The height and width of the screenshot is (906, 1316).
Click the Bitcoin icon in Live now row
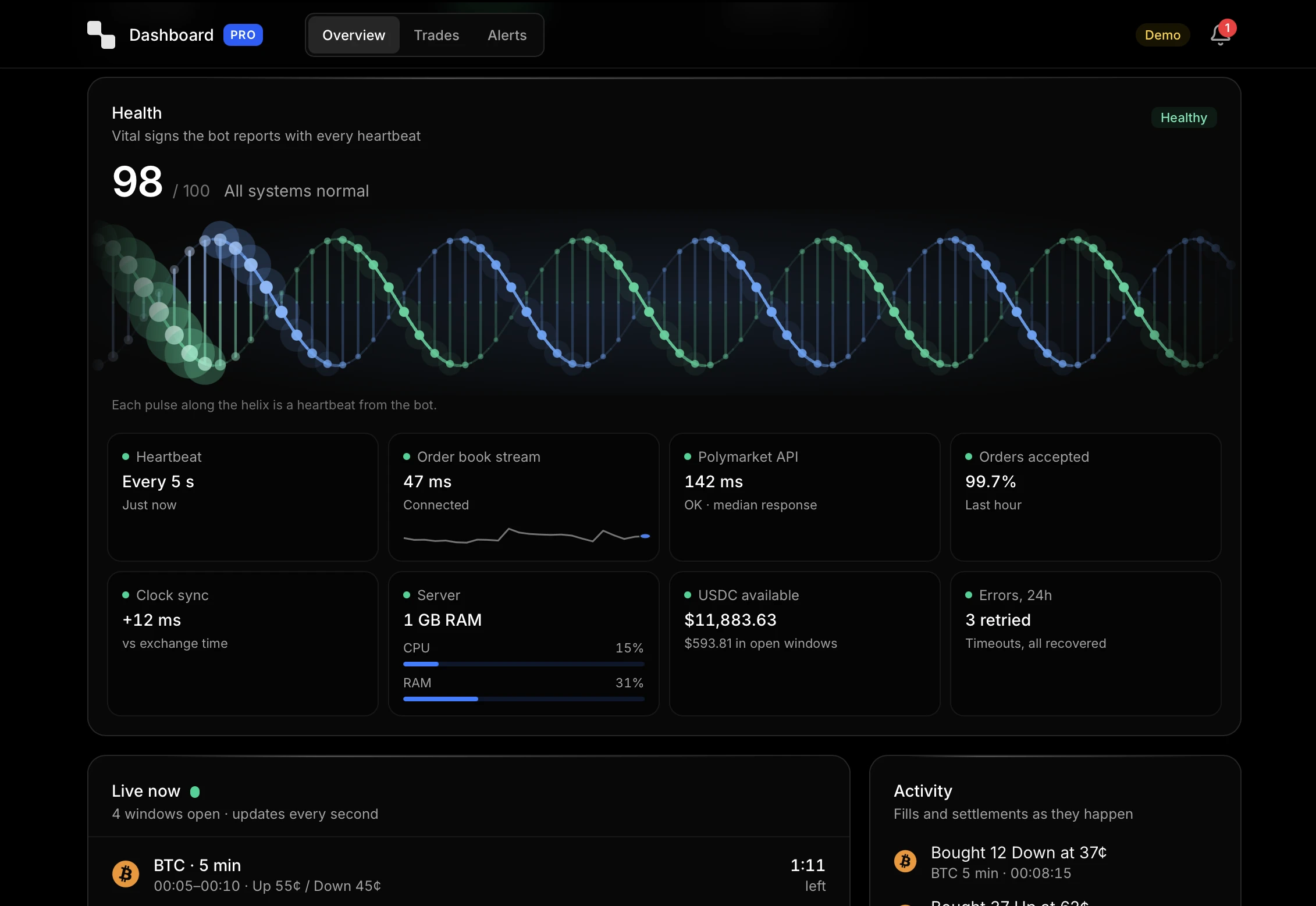click(x=126, y=873)
